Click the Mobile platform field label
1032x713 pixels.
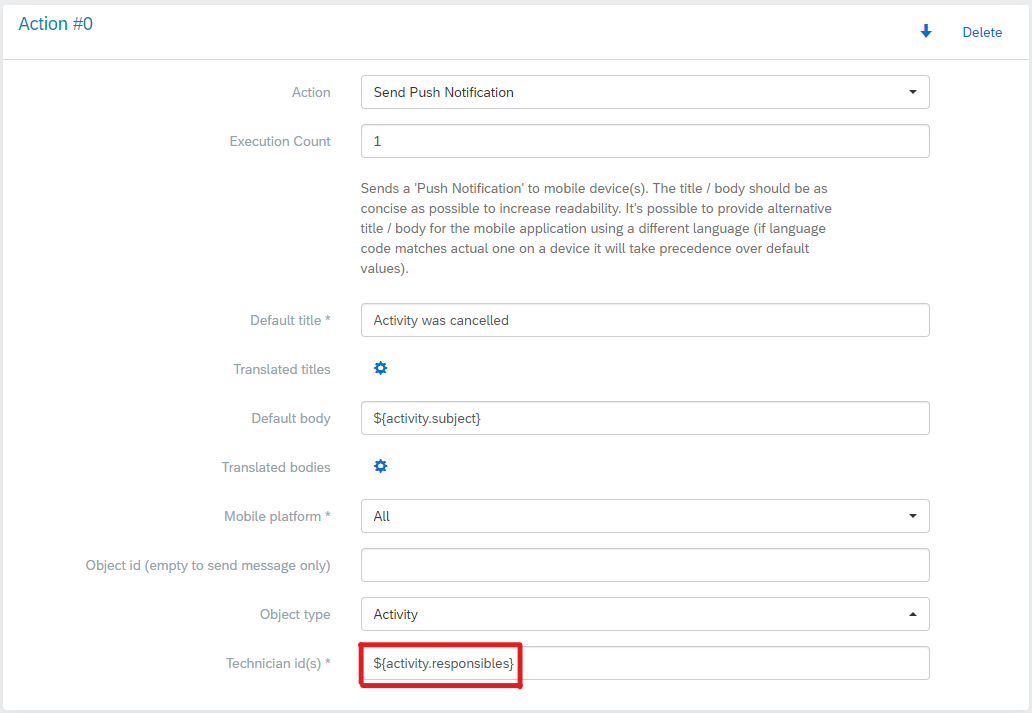(276, 516)
